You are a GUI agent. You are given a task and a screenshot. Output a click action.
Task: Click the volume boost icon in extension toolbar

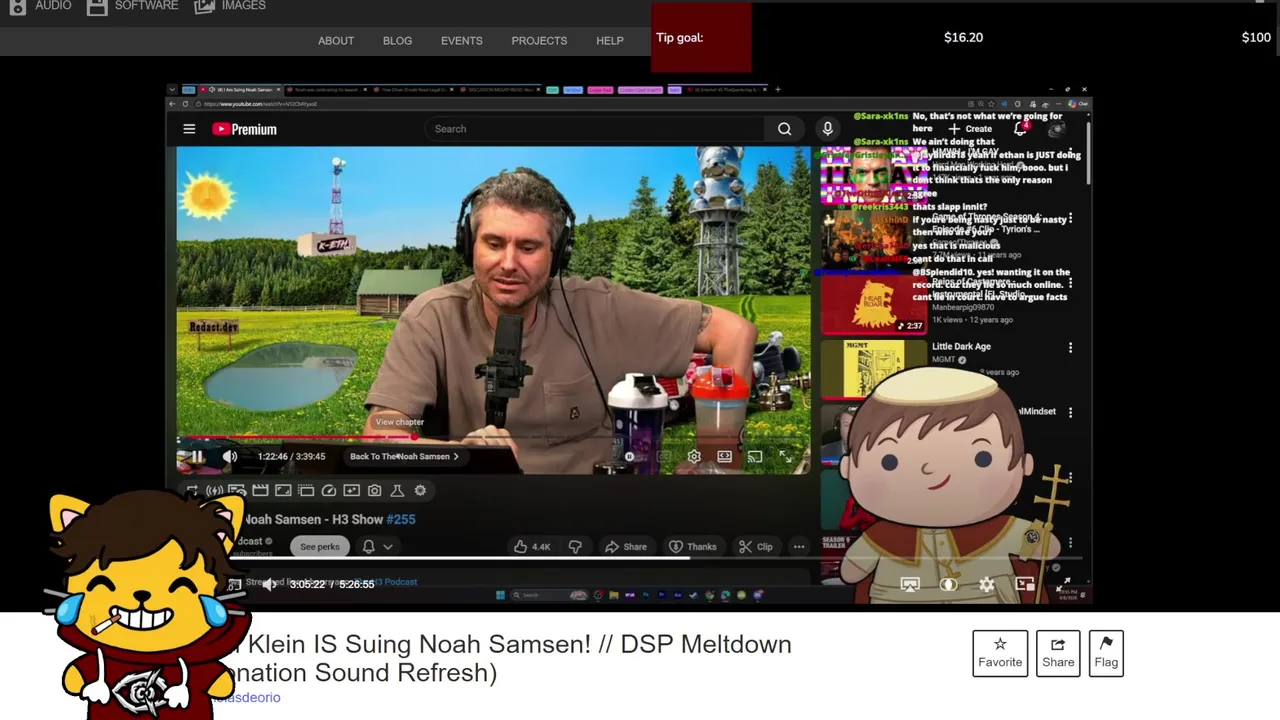point(214,491)
